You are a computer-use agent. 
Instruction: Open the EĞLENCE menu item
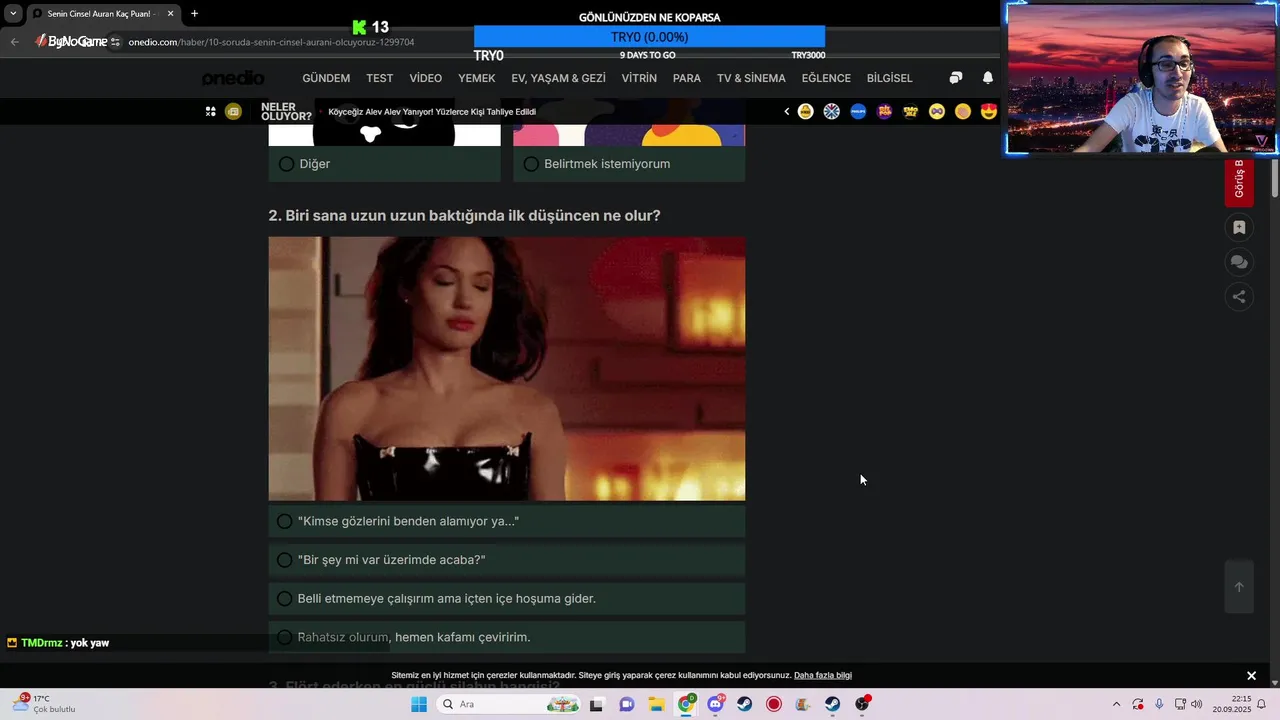(x=826, y=78)
